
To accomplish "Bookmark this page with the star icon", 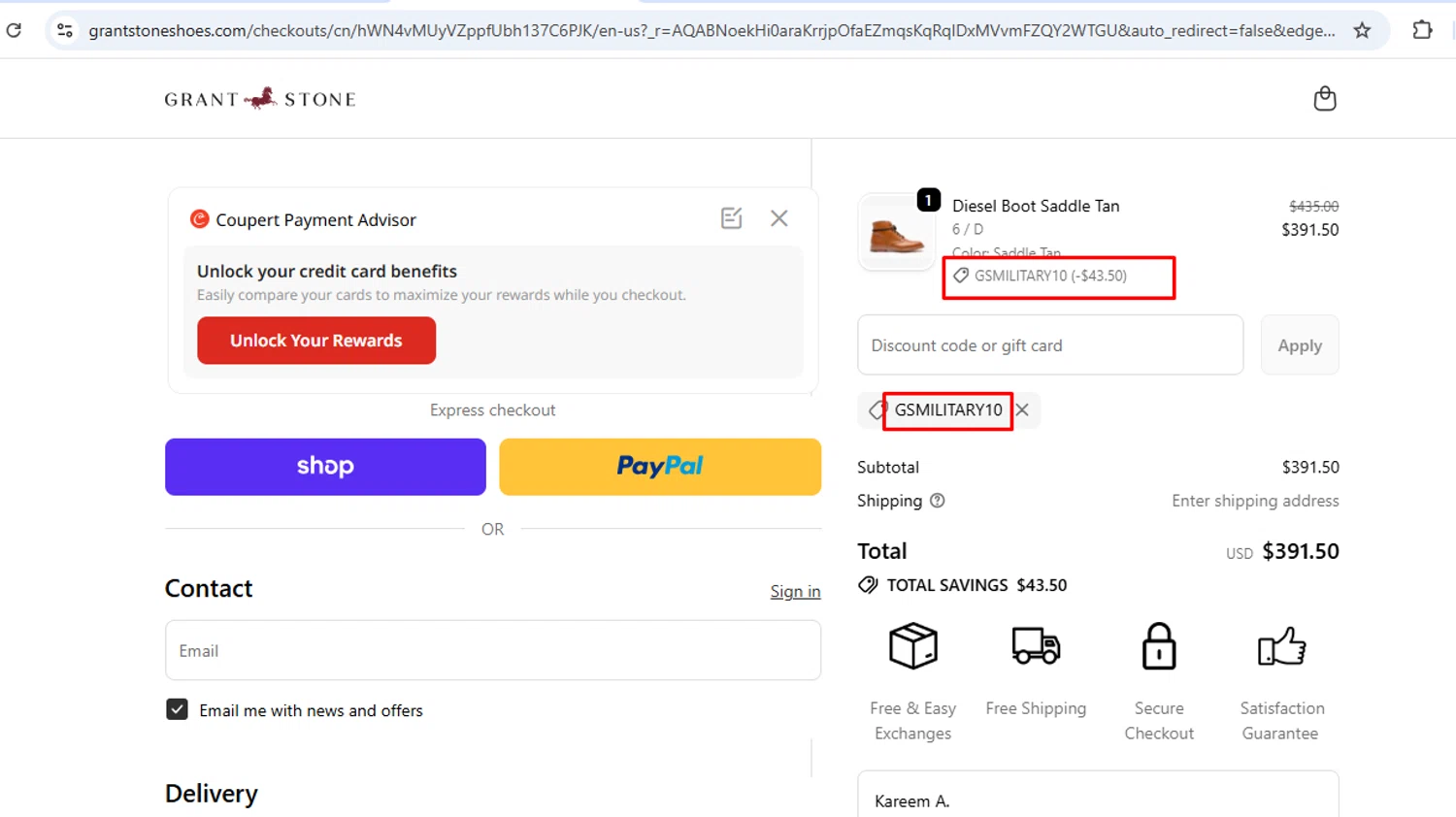I will tap(1363, 30).
